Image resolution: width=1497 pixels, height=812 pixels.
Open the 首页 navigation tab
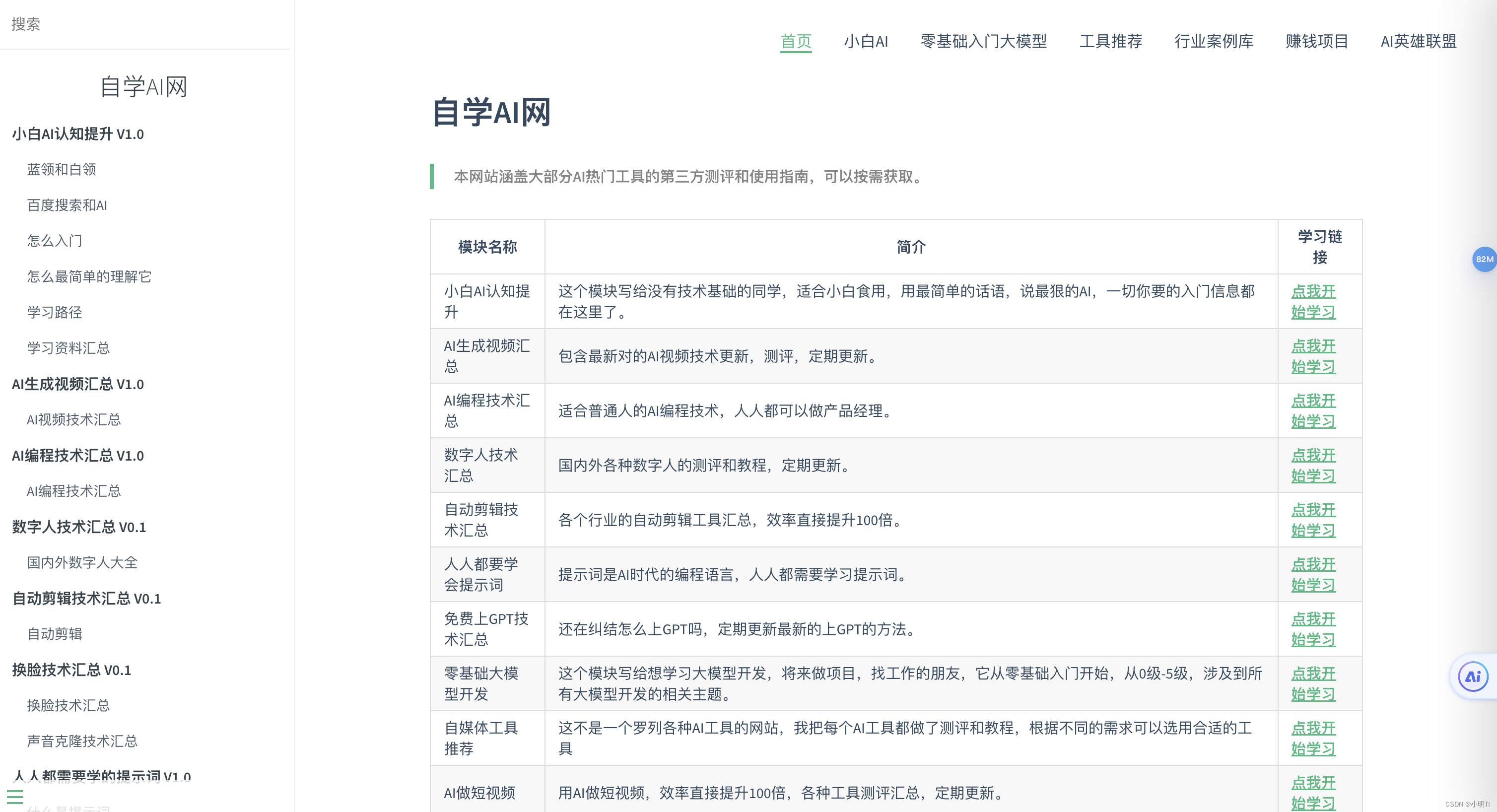pos(796,41)
